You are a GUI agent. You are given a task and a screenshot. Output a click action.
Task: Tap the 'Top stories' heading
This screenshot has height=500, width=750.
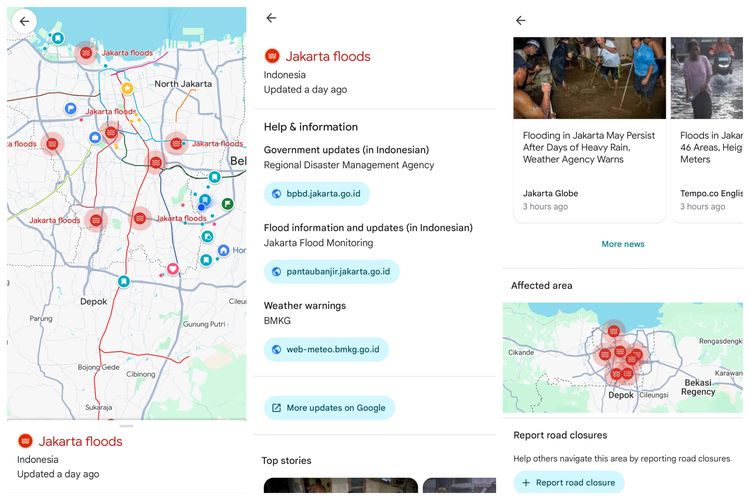287,460
